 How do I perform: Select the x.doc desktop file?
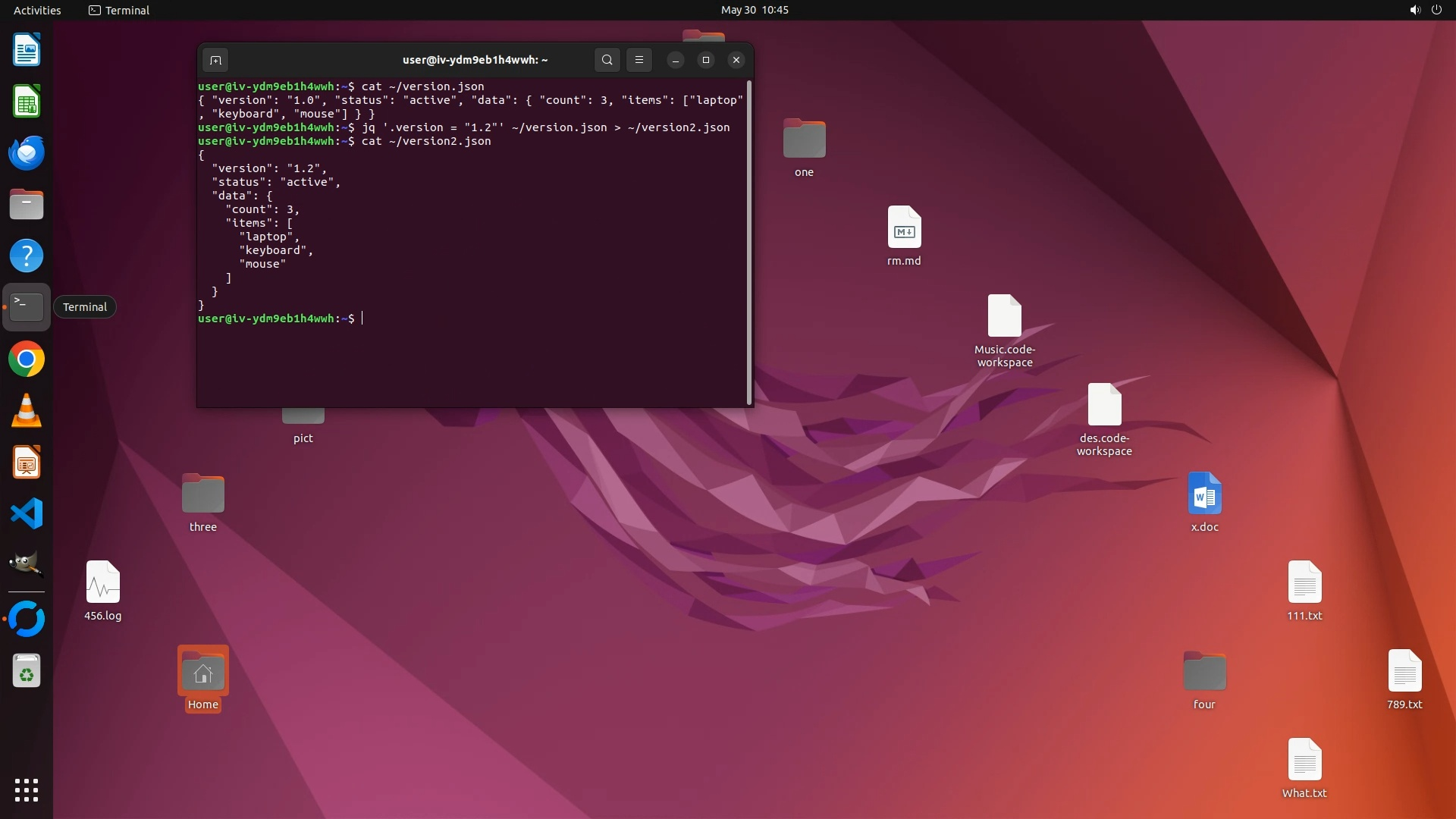pyautogui.click(x=1204, y=494)
